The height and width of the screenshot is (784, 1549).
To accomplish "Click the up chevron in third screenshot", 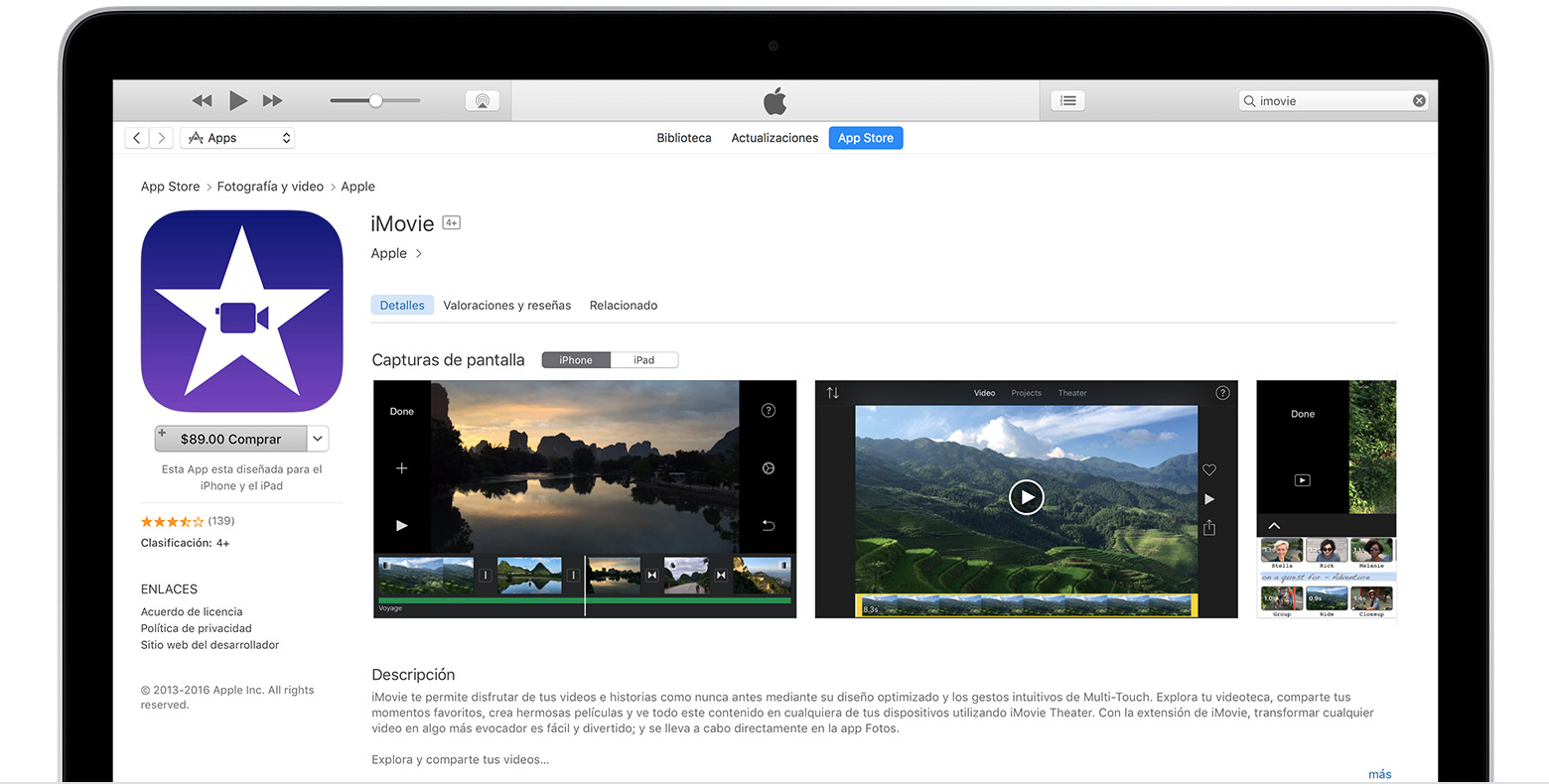I will (1274, 526).
